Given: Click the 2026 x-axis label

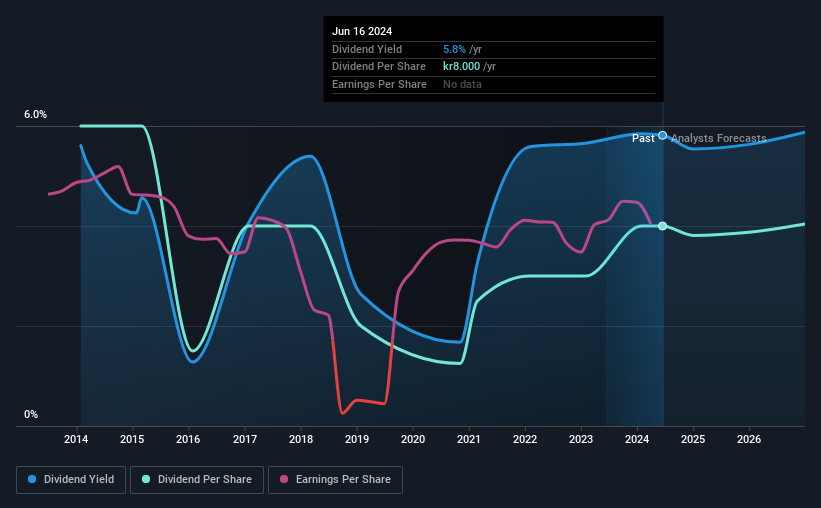Looking at the screenshot, I should (749, 439).
